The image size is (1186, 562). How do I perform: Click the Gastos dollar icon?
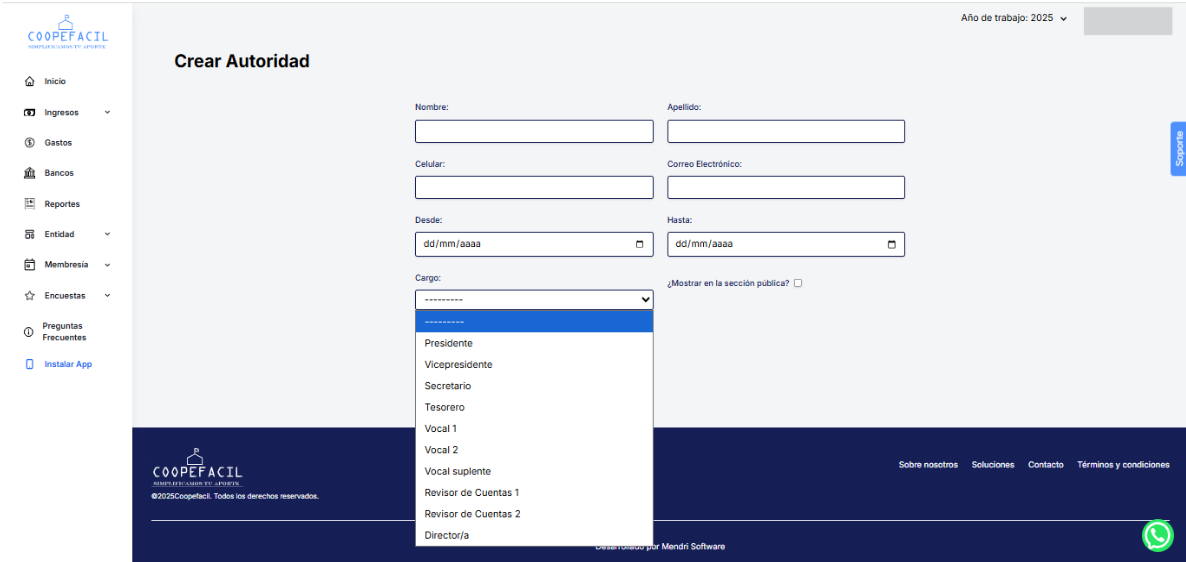[x=30, y=143]
